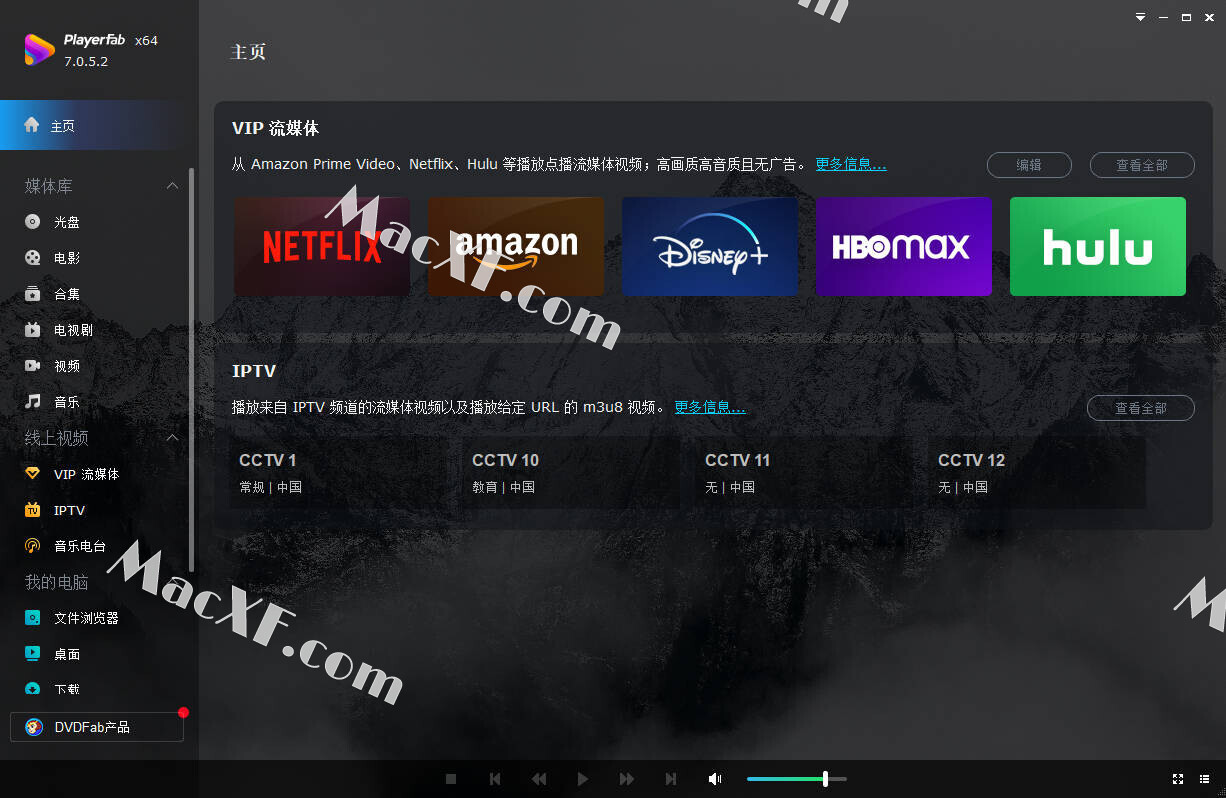
Task: Open the 文件浏览器 file browser icon
Action: point(33,618)
